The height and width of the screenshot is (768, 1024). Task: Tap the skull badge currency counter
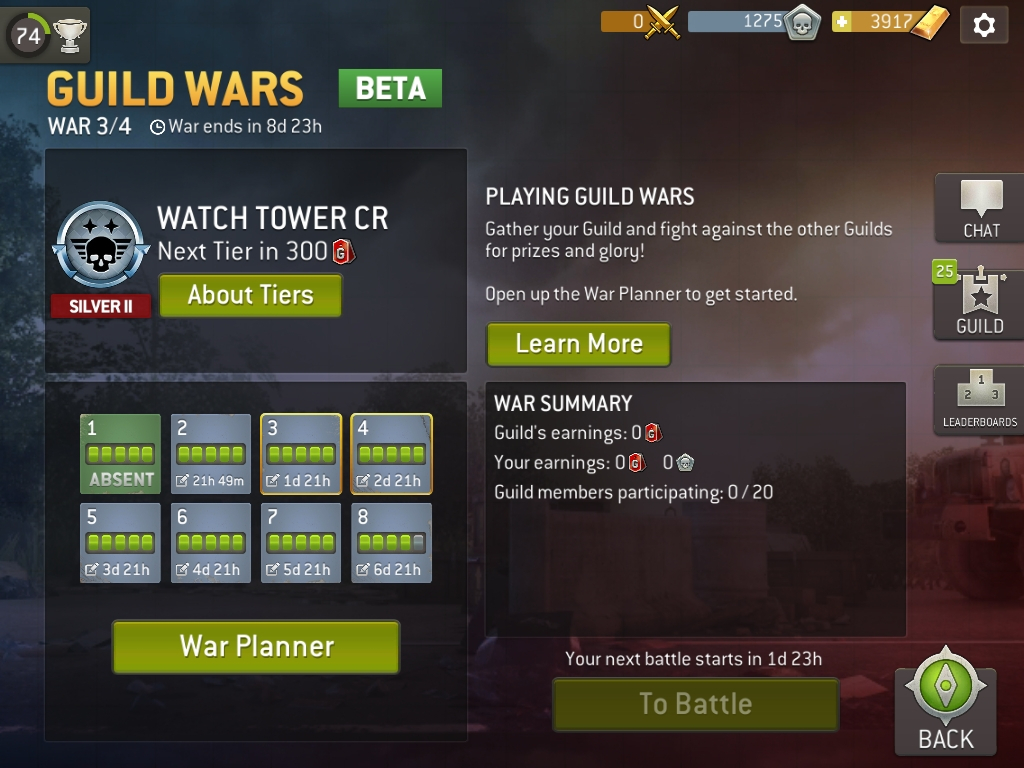[754, 22]
